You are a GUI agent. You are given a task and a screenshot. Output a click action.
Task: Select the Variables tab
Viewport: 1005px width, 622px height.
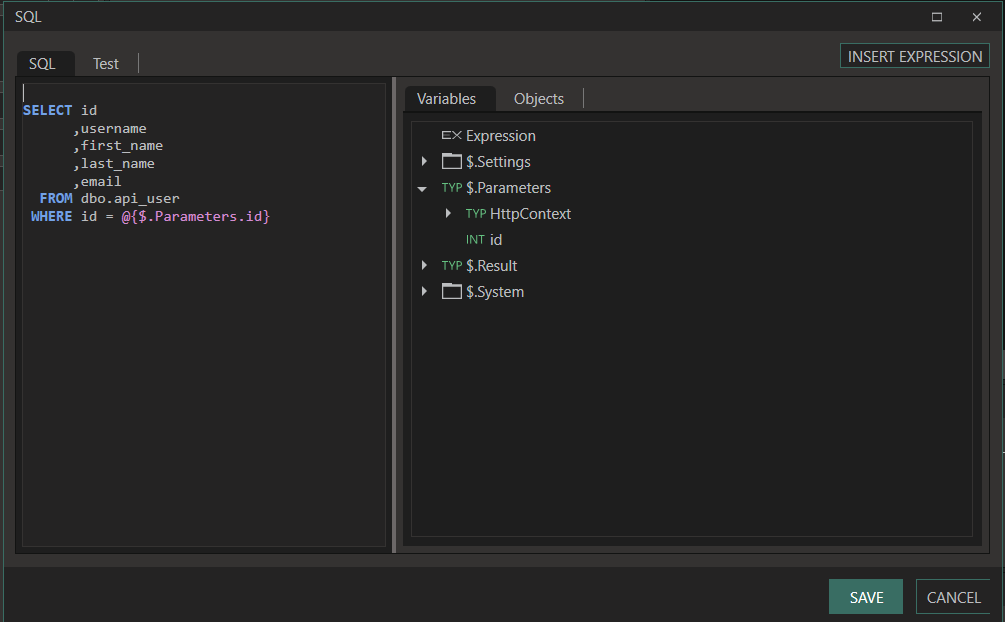[446, 99]
